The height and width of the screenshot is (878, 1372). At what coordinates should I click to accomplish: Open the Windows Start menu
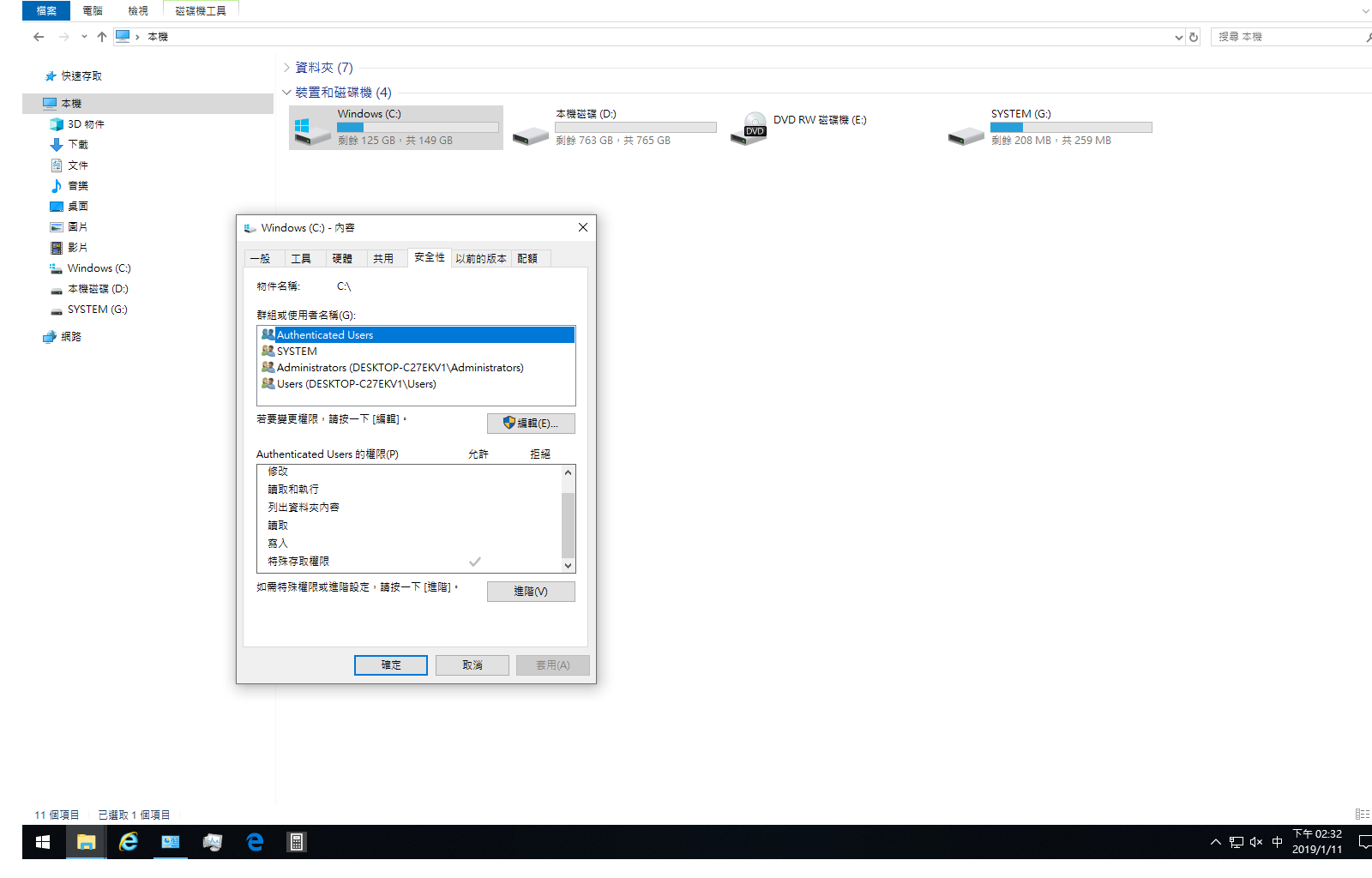[x=43, y=842]
